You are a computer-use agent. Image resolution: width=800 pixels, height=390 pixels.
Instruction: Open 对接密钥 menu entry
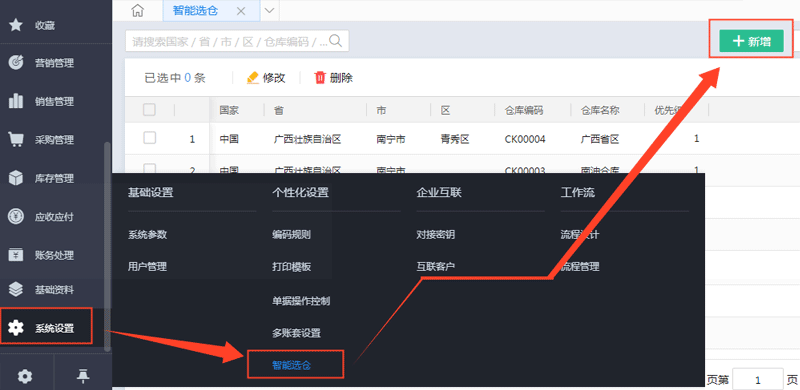click(436, 235)
